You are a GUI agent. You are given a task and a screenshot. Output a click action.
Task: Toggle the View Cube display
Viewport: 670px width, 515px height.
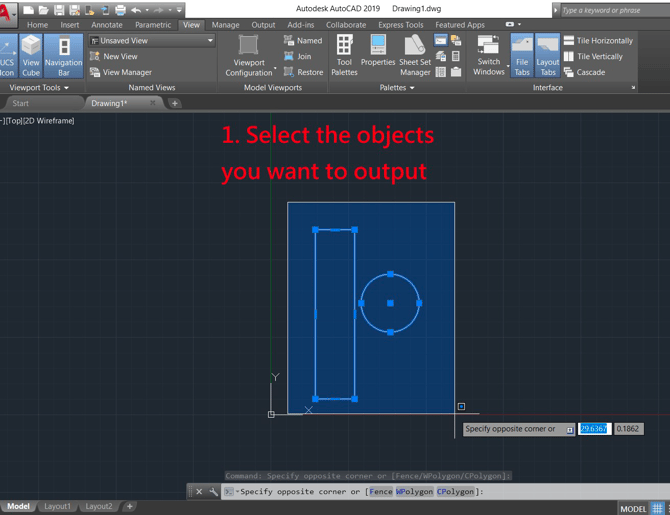coord(31,55)
